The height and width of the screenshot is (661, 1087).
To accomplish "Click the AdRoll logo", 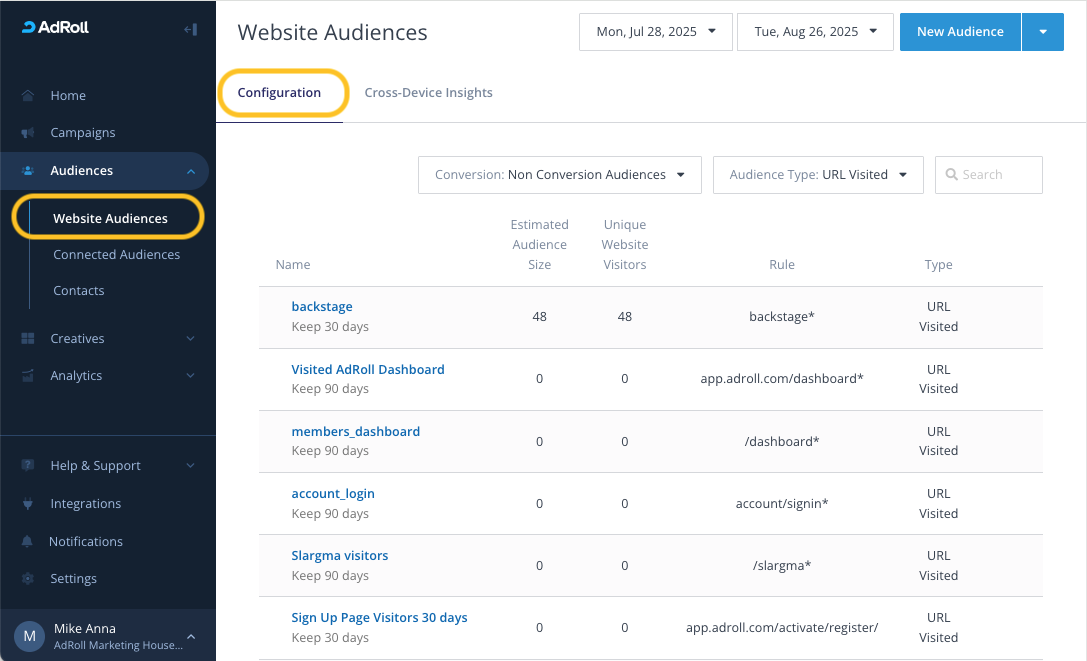I will 56,27.
